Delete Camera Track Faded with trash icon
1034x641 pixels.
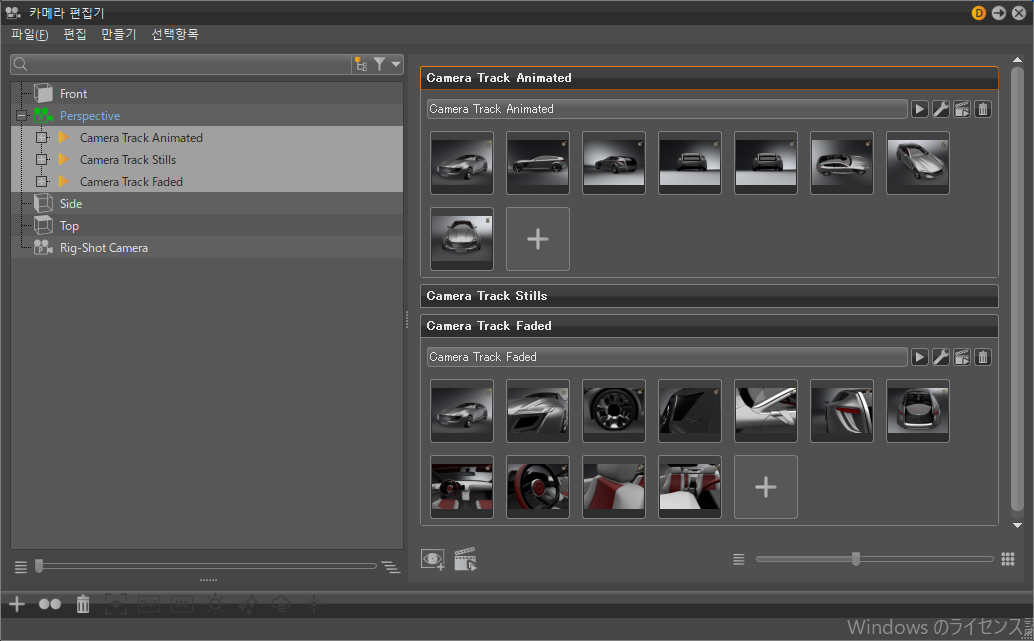(983, 357)
